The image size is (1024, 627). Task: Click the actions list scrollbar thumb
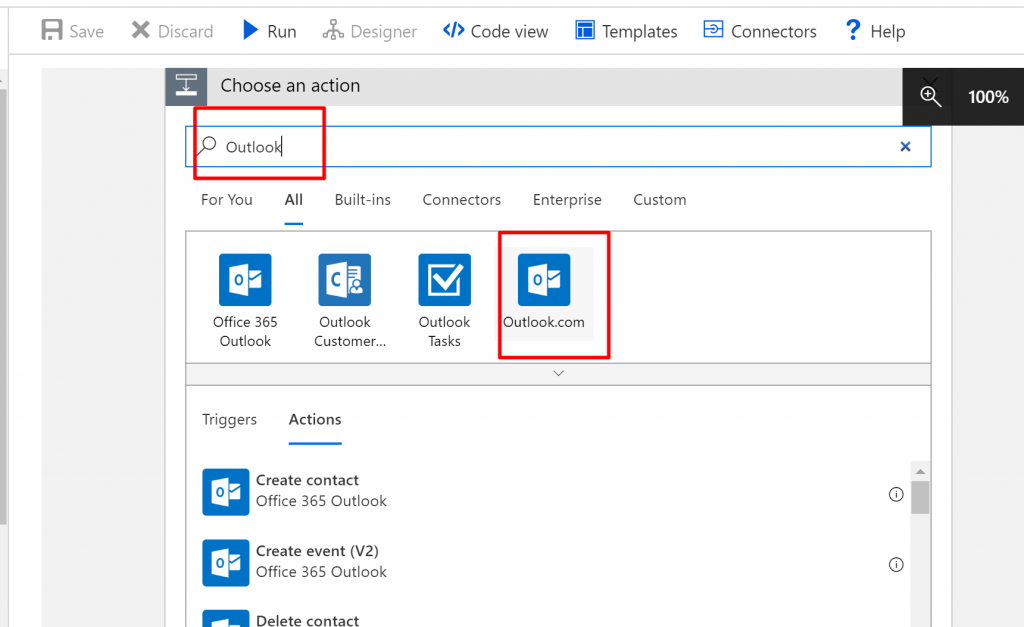(x=920, y=498)
